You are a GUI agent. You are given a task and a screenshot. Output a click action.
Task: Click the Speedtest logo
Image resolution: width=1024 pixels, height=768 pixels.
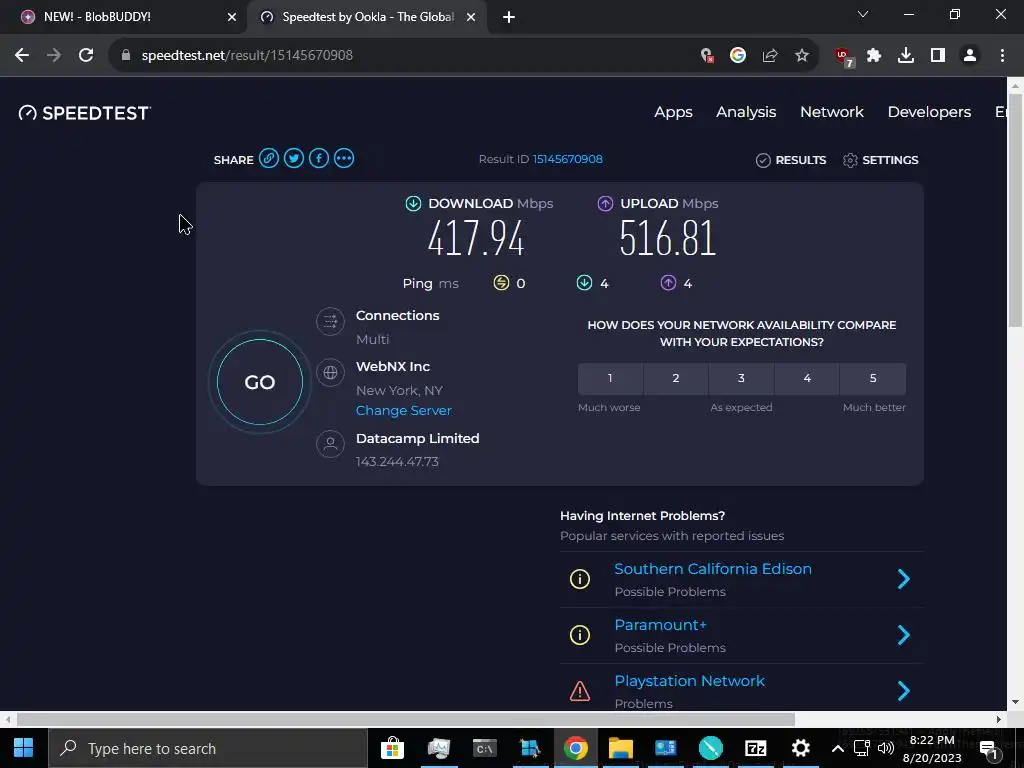pyautogui.click(x=85, y=113)
